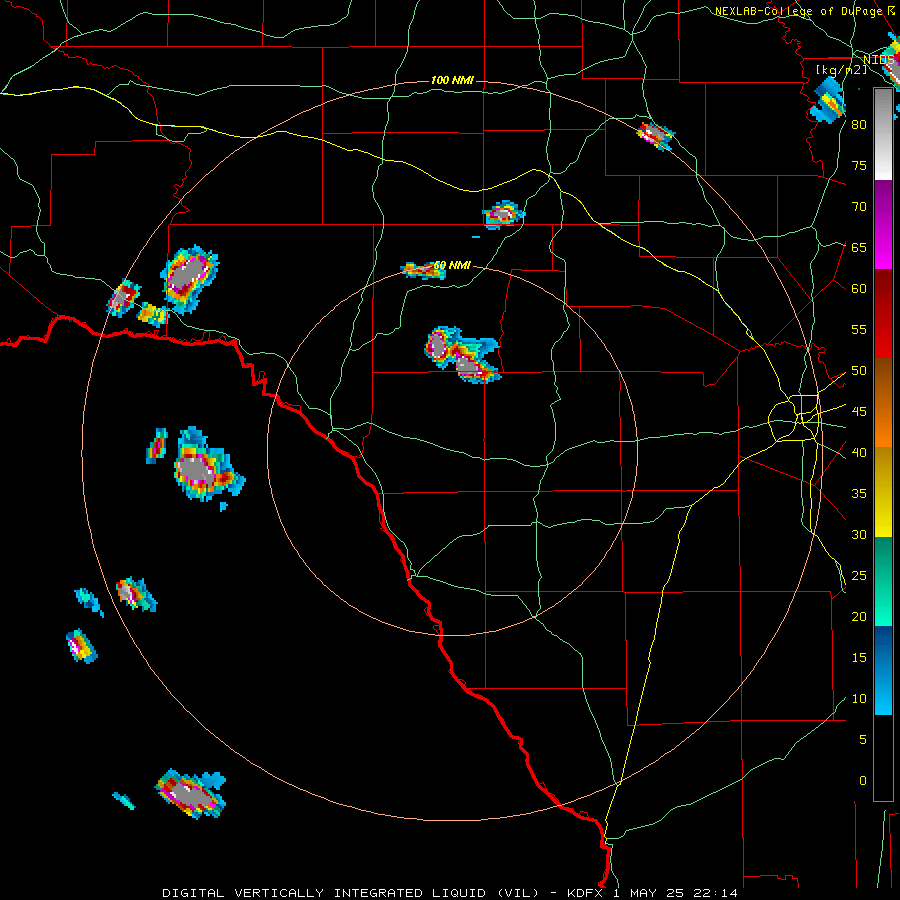This screenshot has width=900, height=900.
Task: Select the 60 NMI range ring label
Action: 452,265
